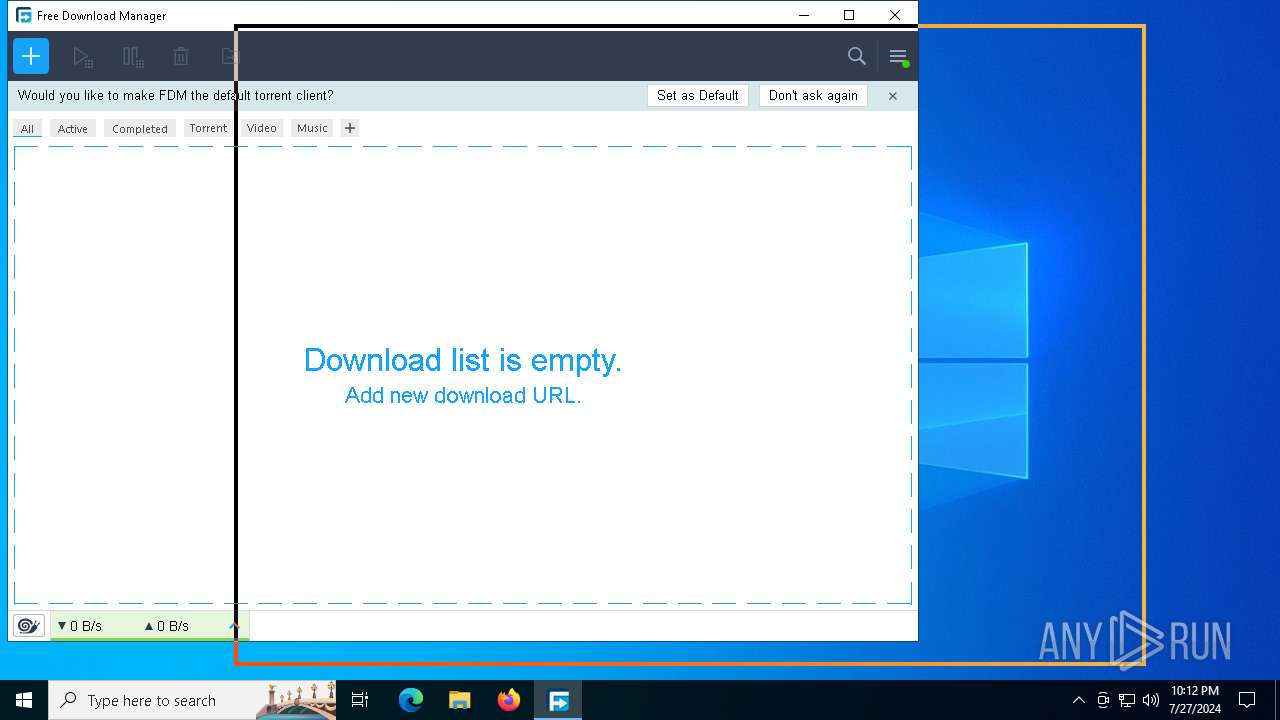
Task: Click the Free Download Manager title bar icon
Action: (x=23, y=15)
